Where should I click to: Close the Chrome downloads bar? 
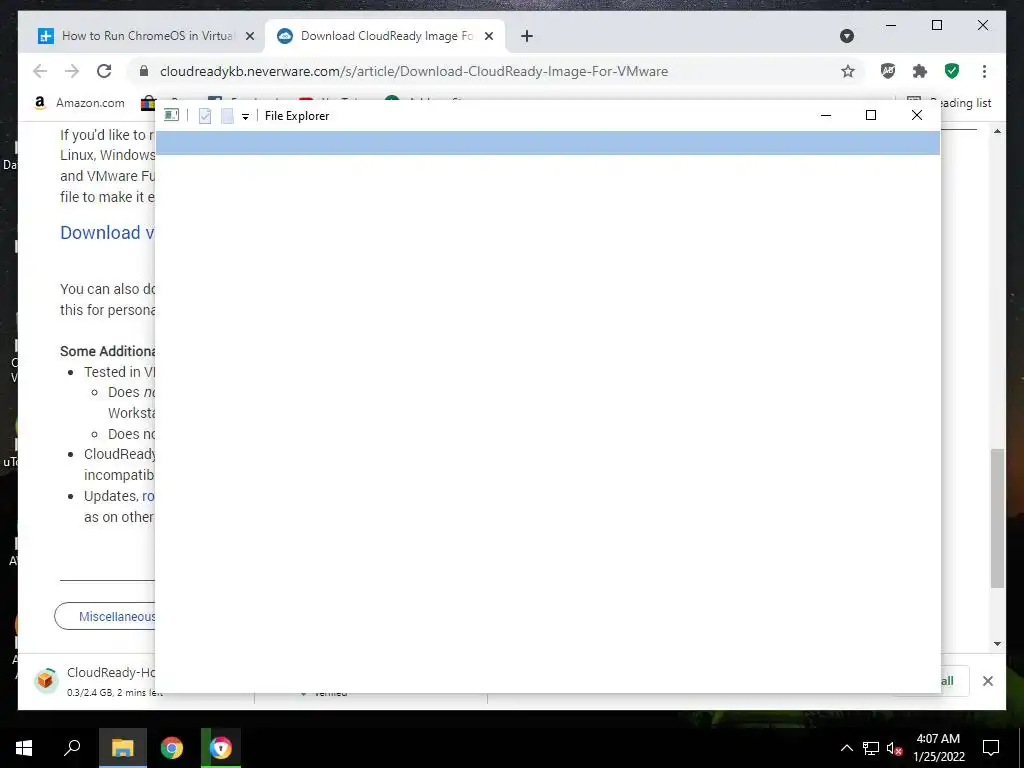coord(987,681)
